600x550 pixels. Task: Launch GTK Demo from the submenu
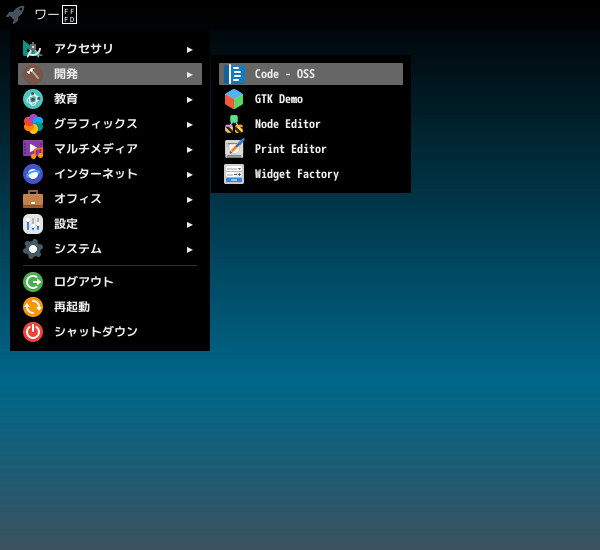(279, 99)
